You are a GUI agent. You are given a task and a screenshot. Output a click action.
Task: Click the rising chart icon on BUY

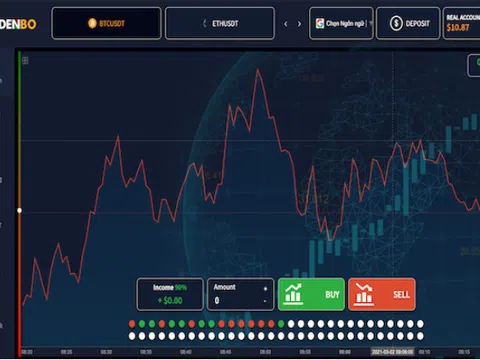[x=293, y=294]
